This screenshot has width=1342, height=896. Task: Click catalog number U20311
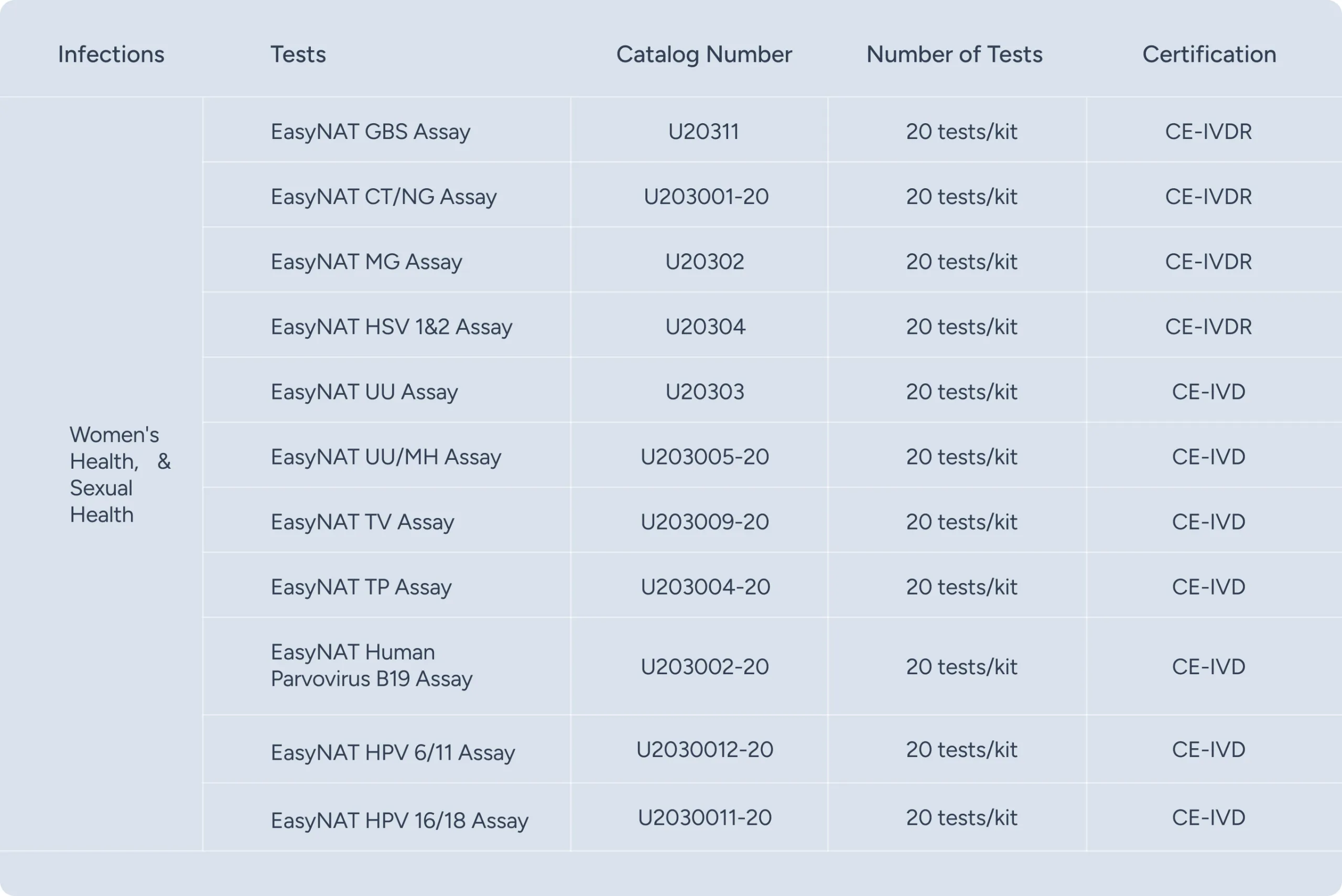coord(704,132)
